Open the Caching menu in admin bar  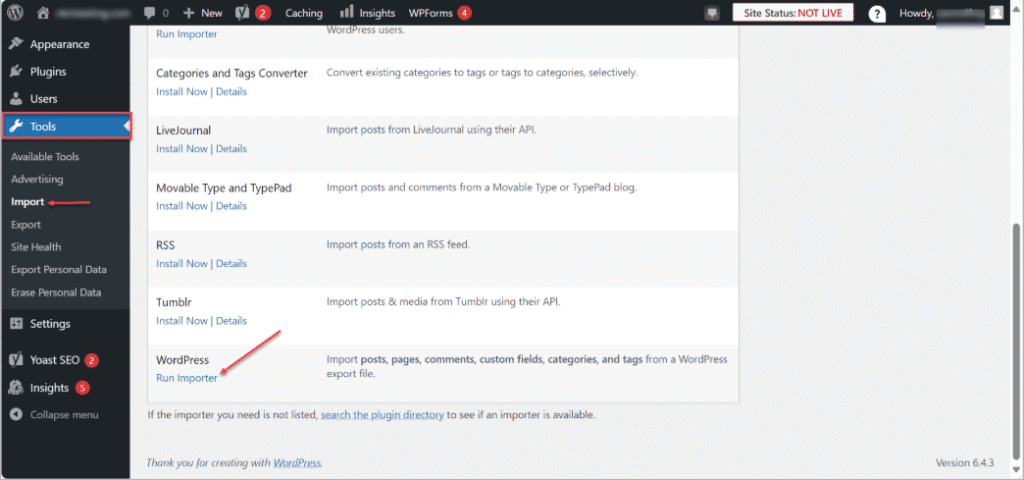[x=303, y=13]
